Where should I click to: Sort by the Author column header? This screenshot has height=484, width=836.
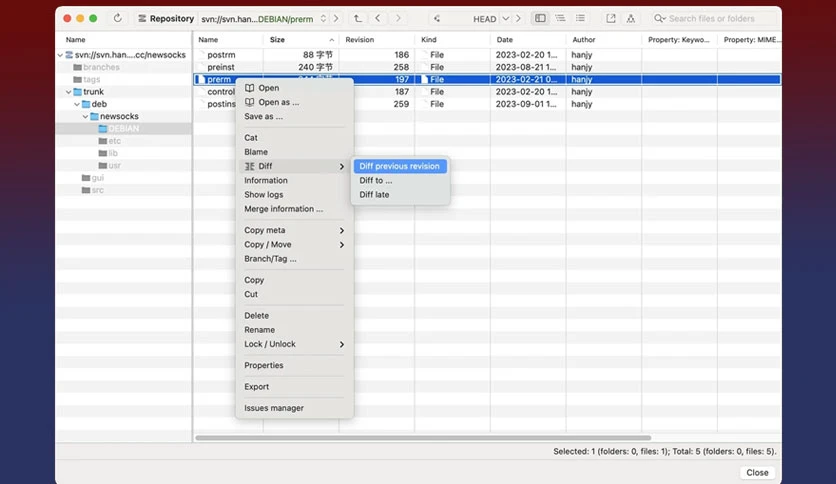(x=604, y=39)
